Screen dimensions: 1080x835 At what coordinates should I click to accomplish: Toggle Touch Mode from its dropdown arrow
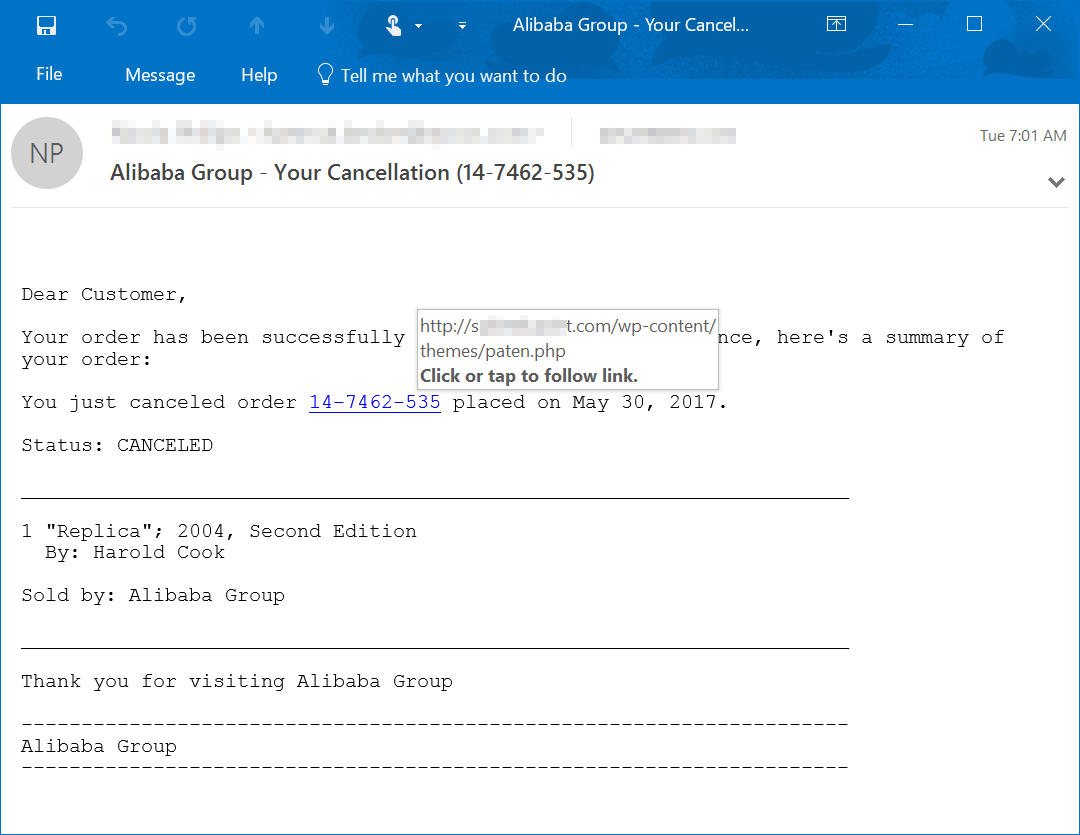418,26
